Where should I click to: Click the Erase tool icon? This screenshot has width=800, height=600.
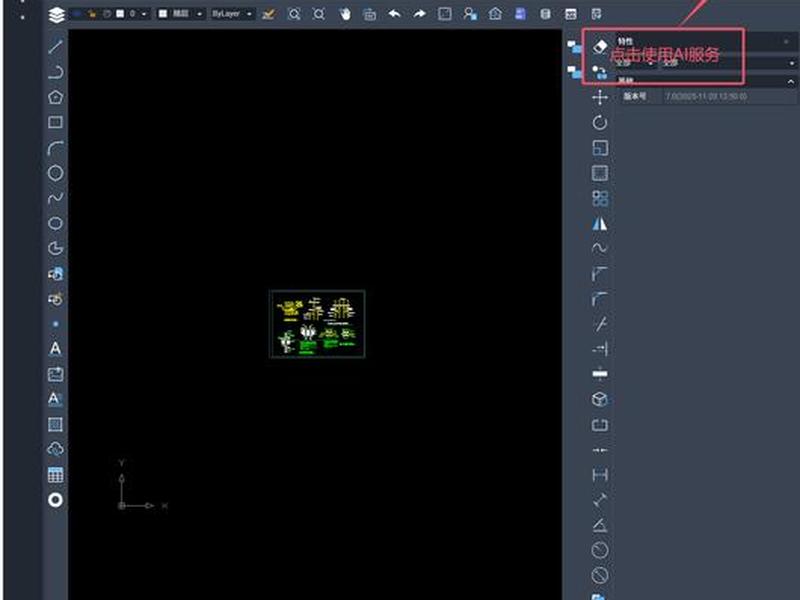[x=600, y=46]
